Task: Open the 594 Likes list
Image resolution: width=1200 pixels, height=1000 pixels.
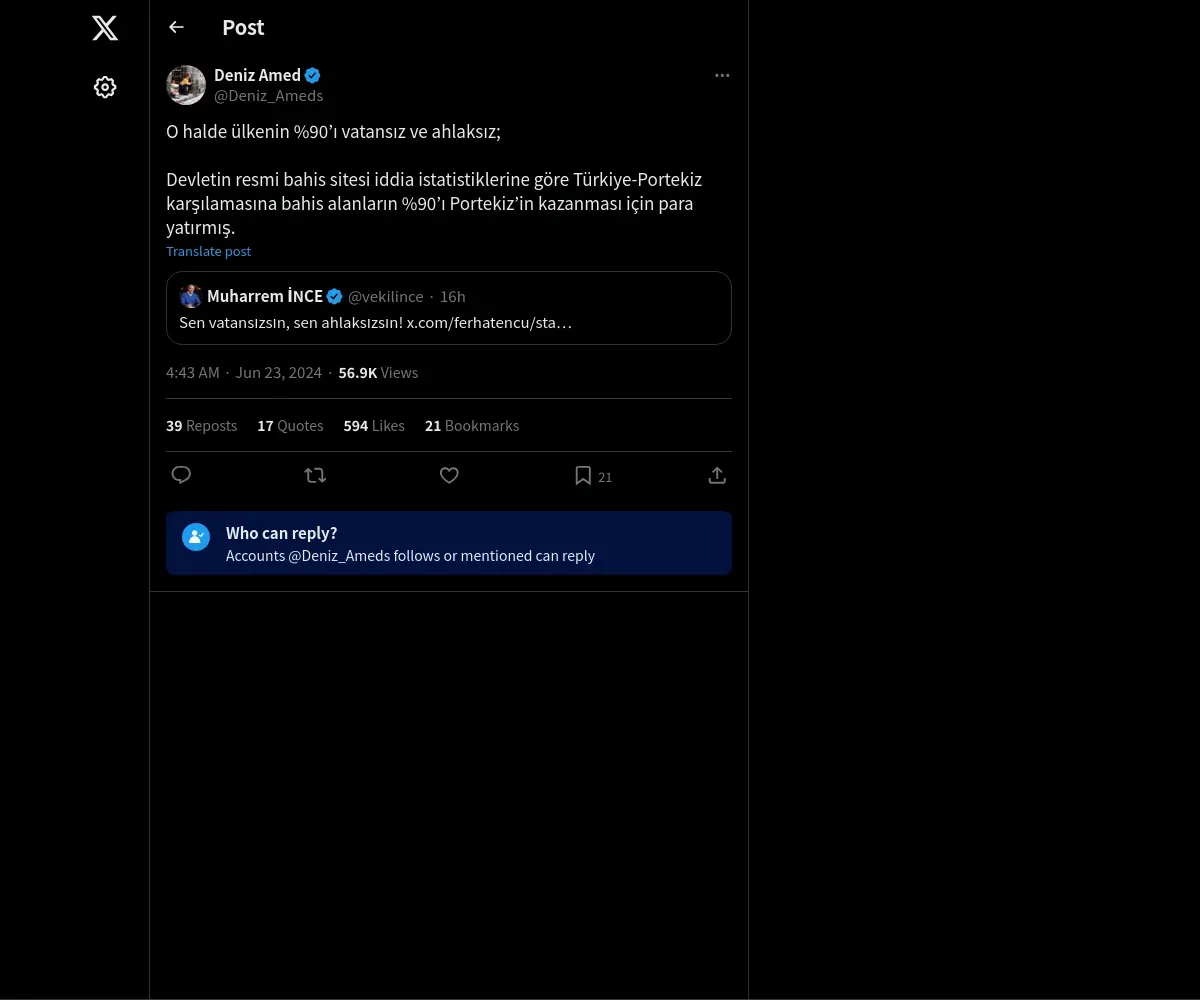Action: click(x=374, y=426)
